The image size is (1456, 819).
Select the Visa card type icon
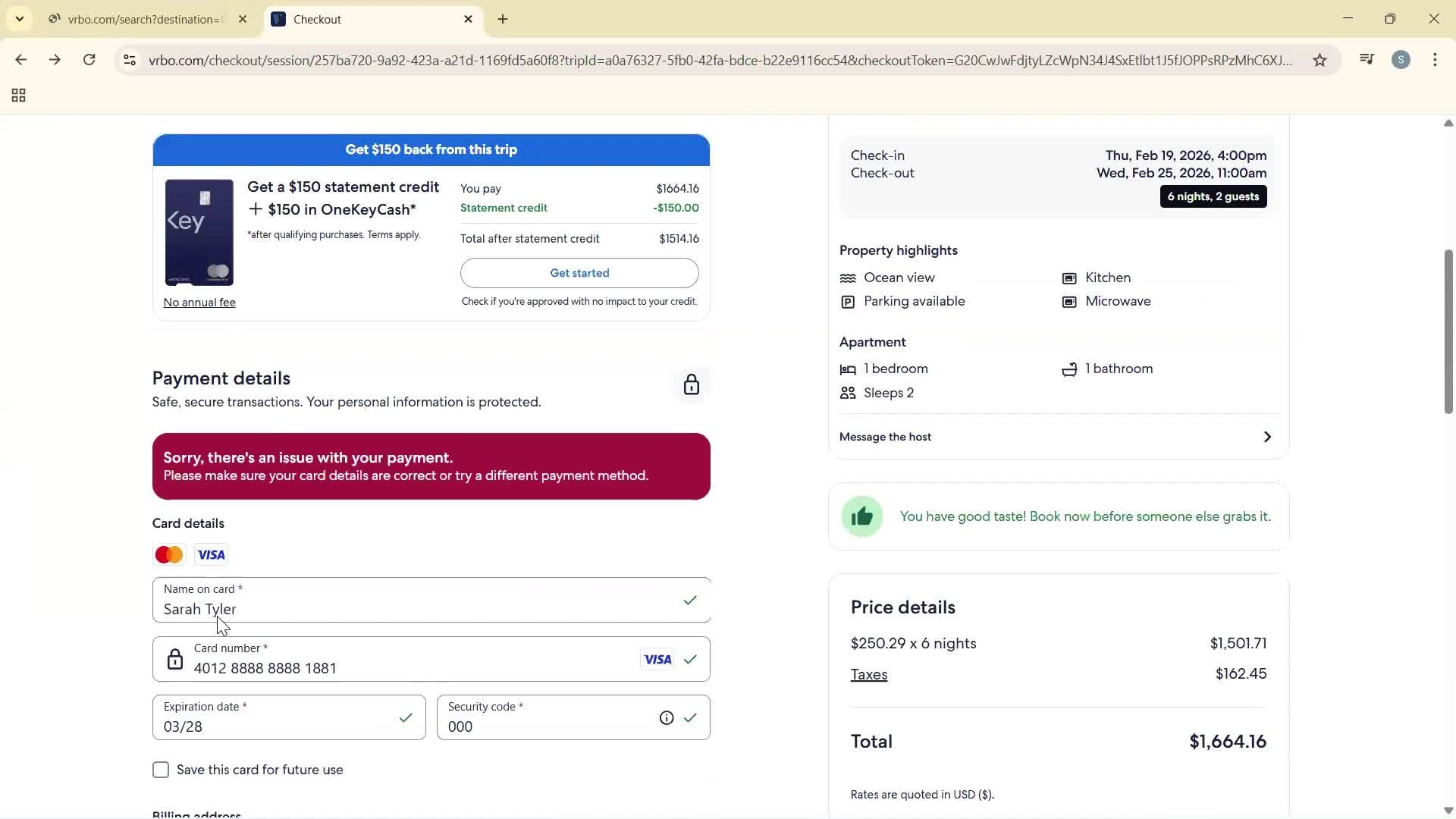coord(211,554)
